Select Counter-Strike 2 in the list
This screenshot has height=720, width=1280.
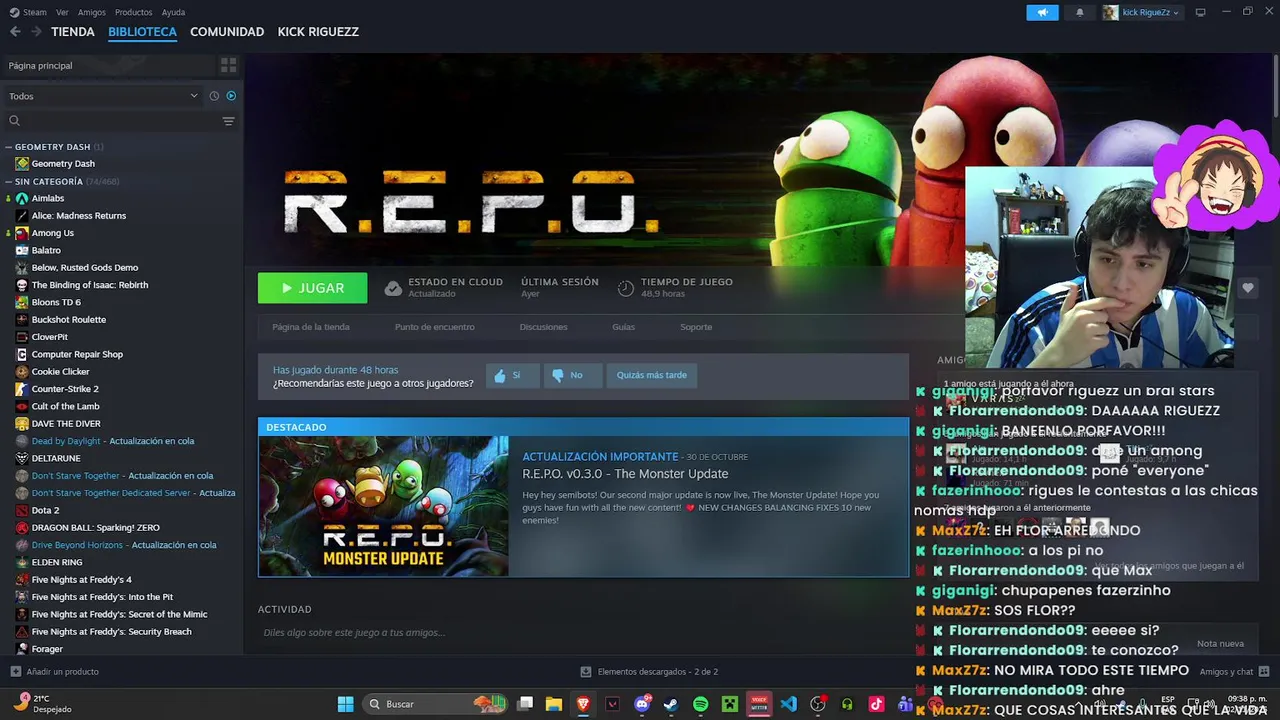pos(65,389)
